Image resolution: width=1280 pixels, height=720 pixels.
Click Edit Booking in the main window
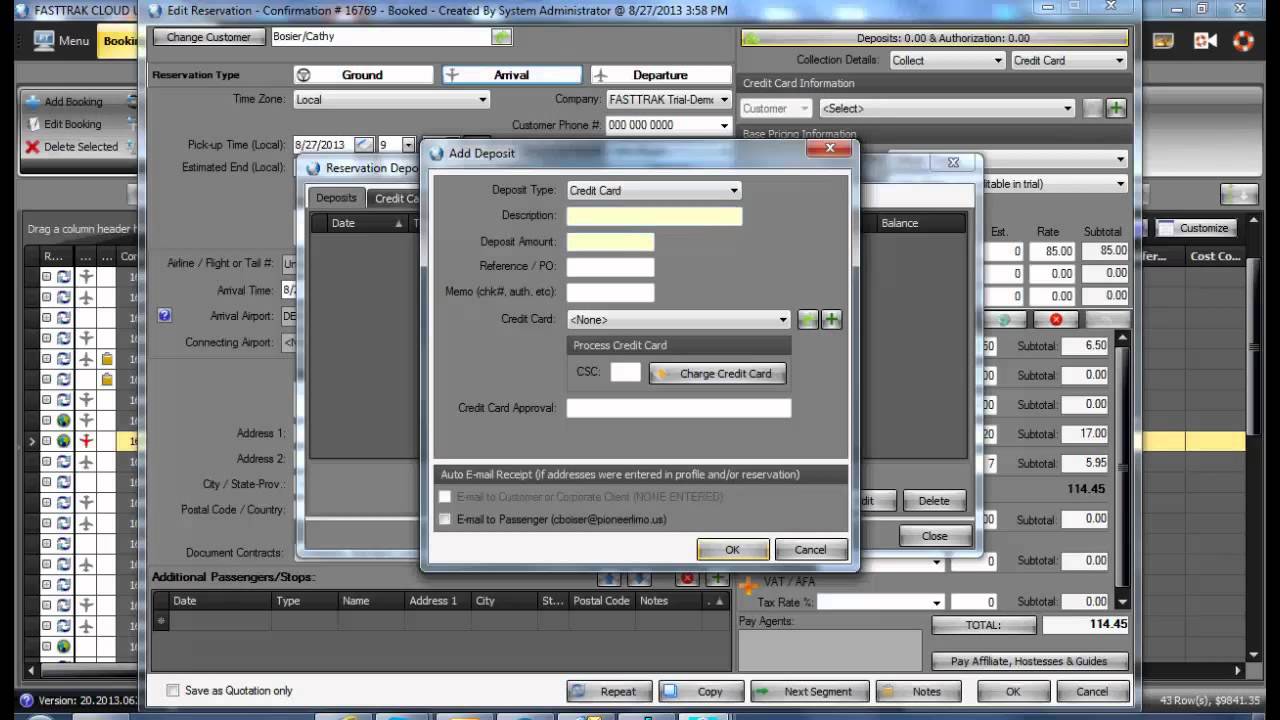pos(64,124)
